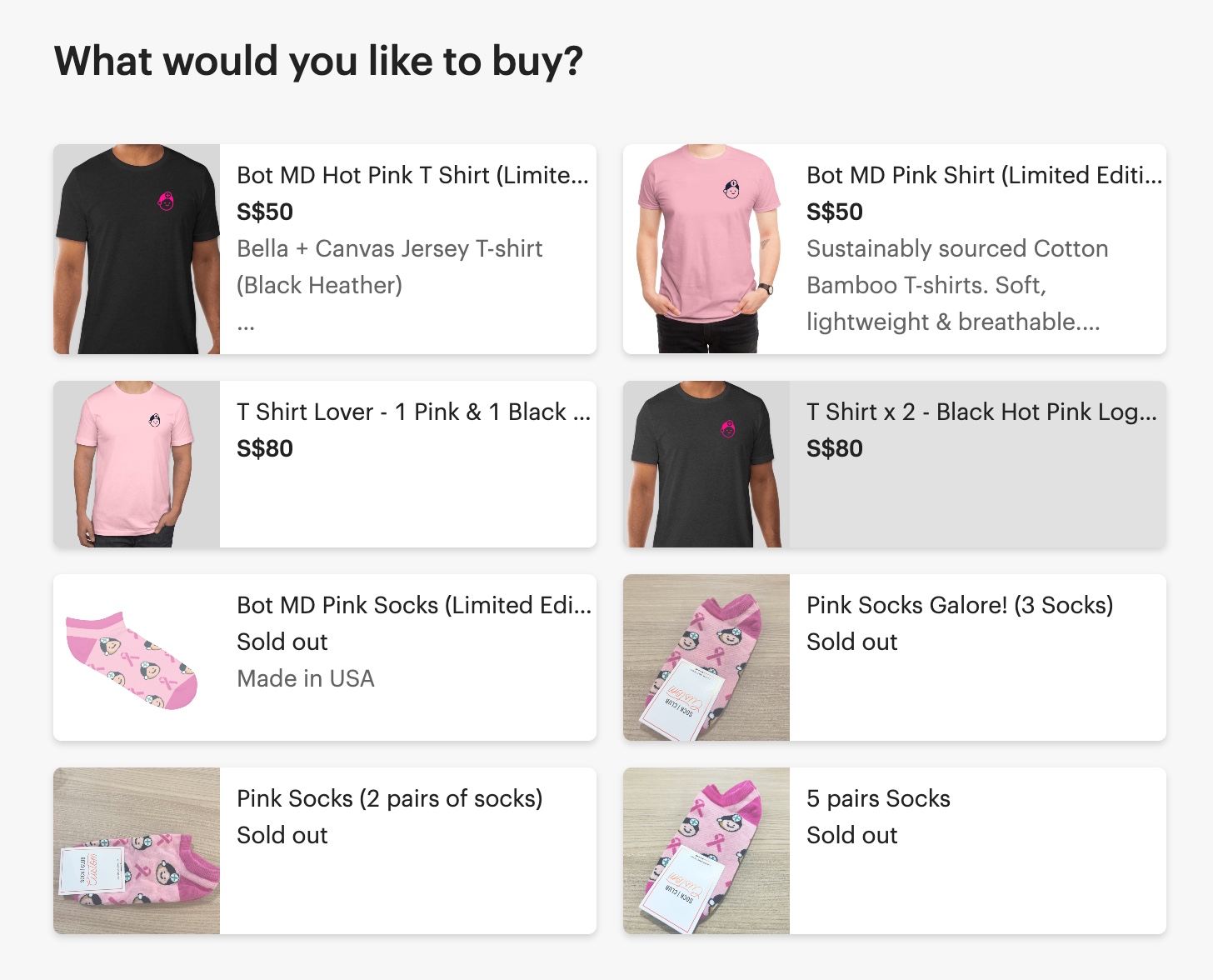
Task: Select the 2 pairs of socks photo
Action: pyautogui.click(x=137, y=851)
